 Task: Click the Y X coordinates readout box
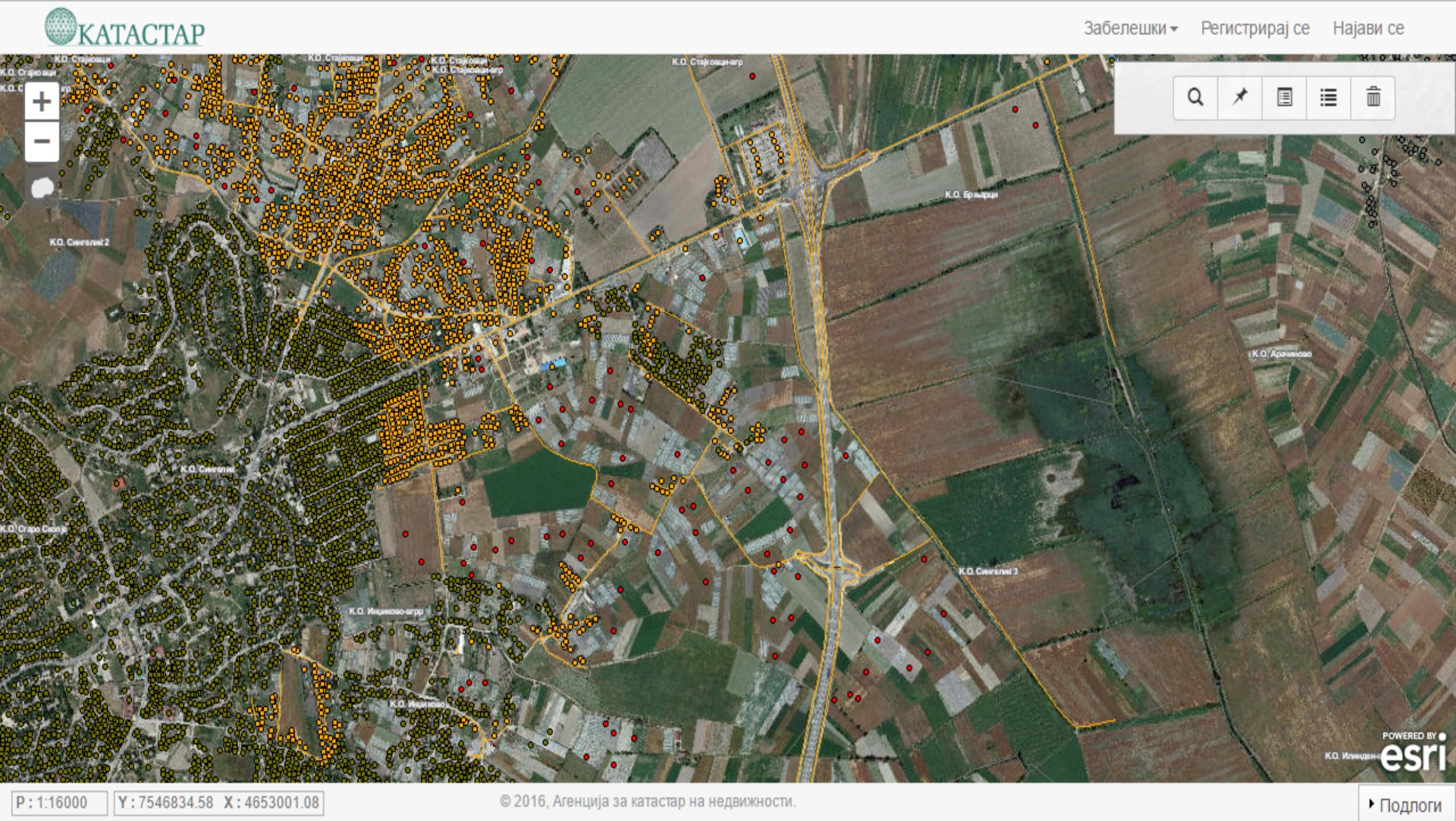click(218, 803)
